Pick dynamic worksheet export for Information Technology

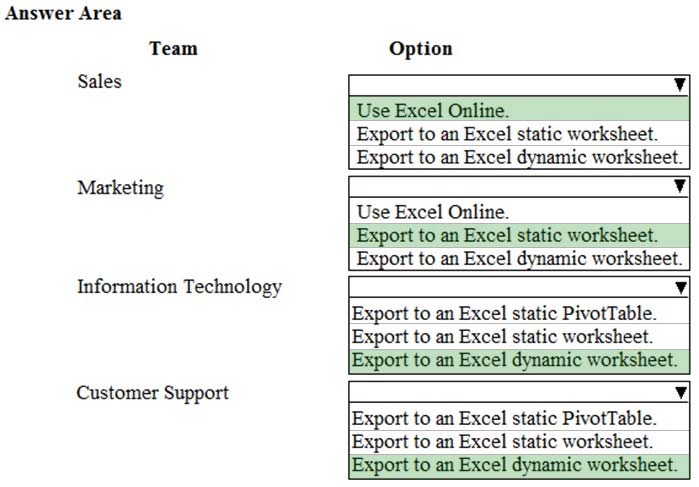[519, 360]
